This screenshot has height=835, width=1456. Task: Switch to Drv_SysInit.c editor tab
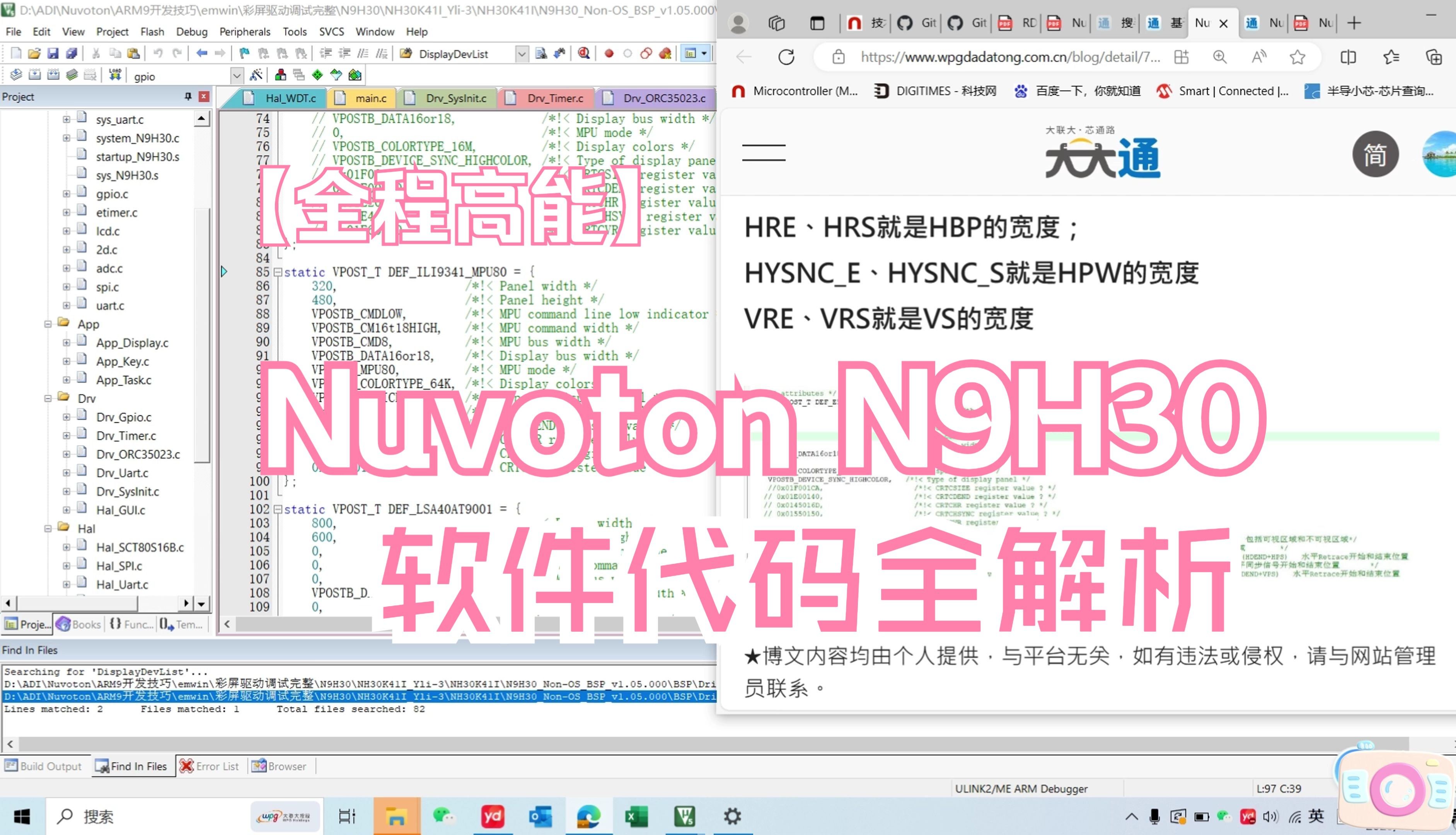coord(447,98)
